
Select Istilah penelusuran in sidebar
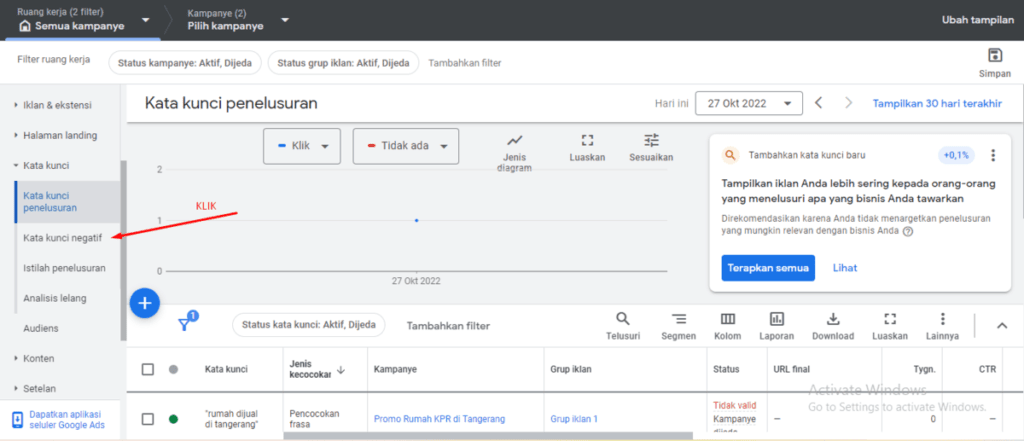tap(64, 268)
